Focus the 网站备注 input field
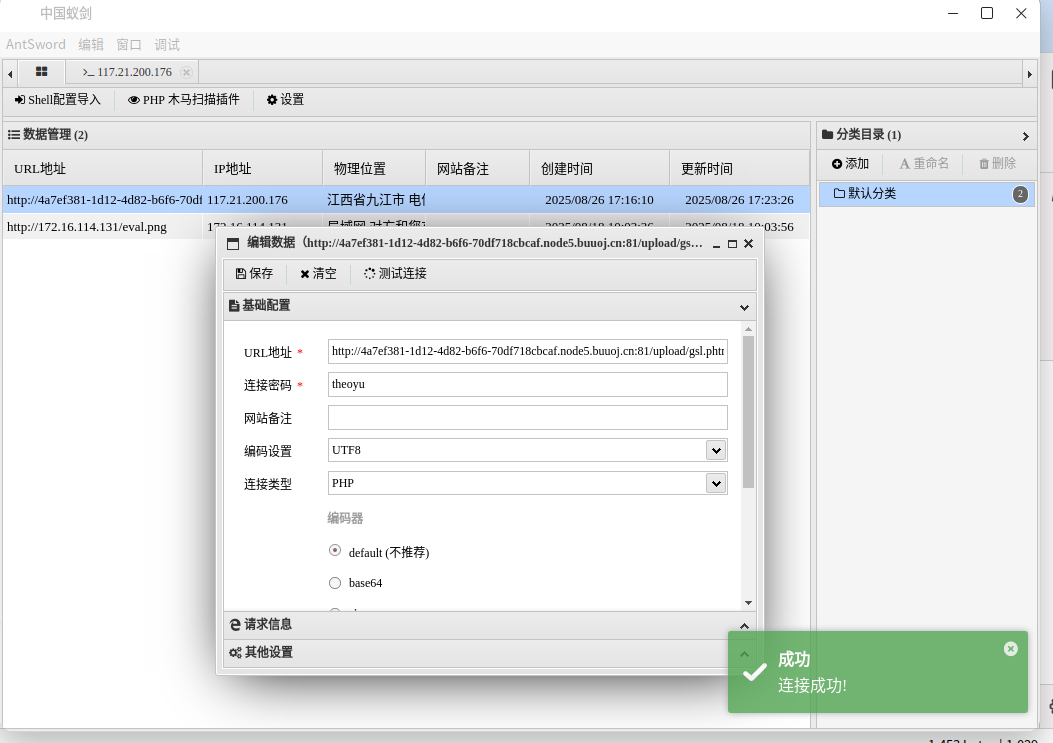The image size is (1053, 743). click(528, 417)
